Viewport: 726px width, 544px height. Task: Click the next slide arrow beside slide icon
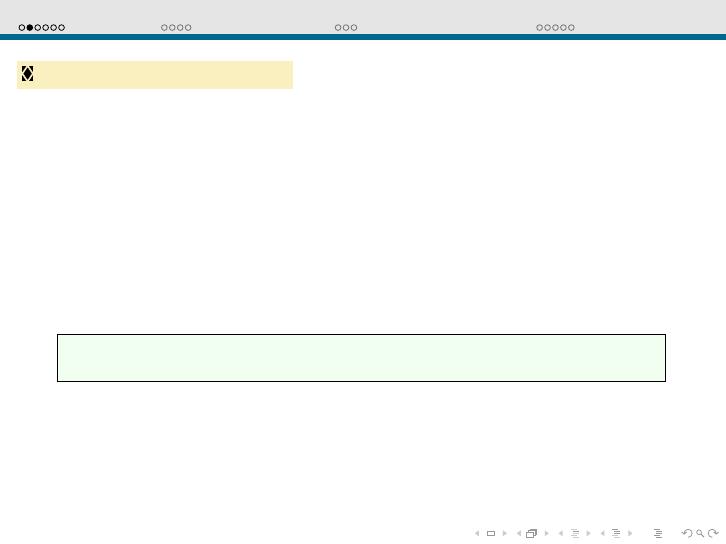505,534
